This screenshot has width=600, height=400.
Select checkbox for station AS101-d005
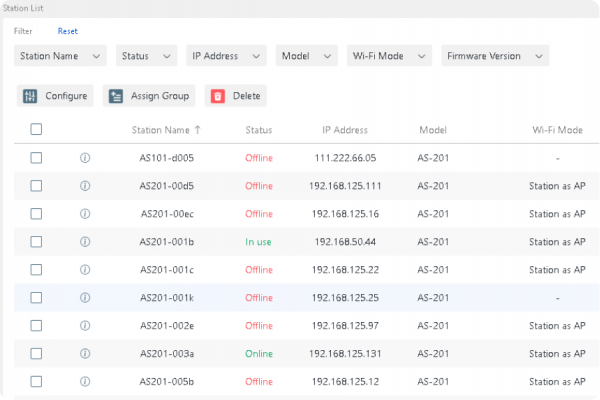(x=36, y=158)
